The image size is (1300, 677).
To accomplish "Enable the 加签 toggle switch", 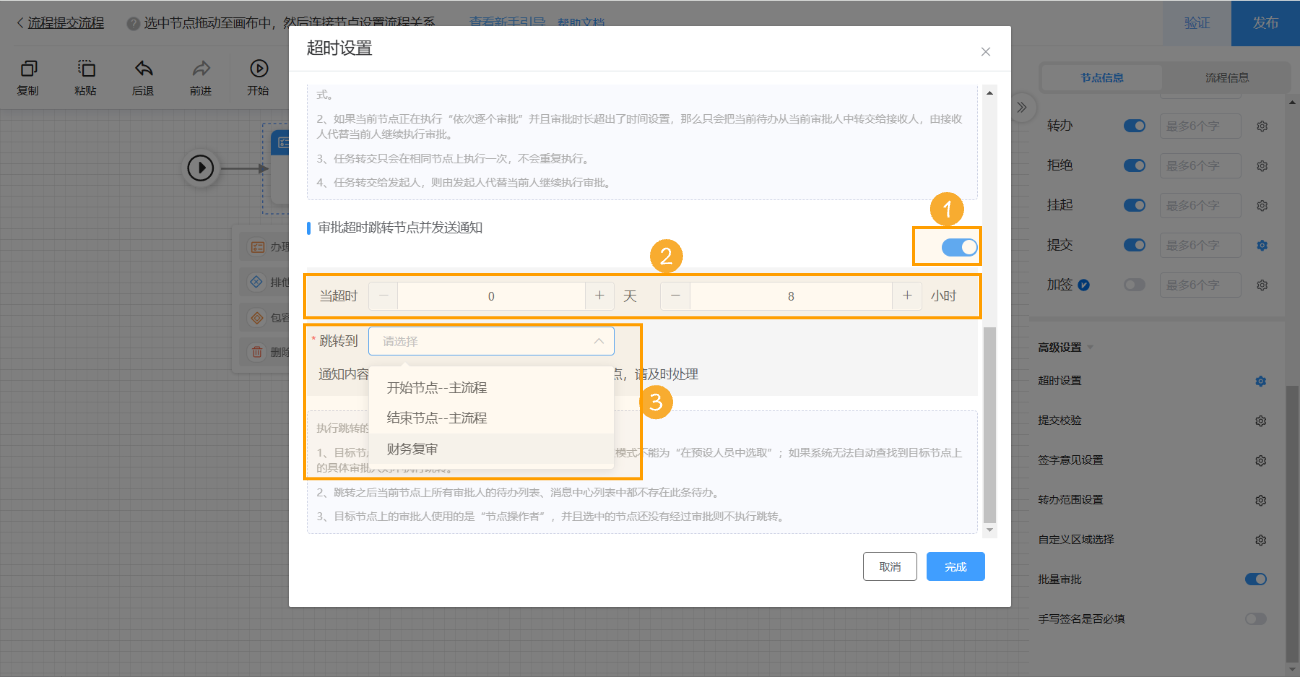I will point(1134,284).
